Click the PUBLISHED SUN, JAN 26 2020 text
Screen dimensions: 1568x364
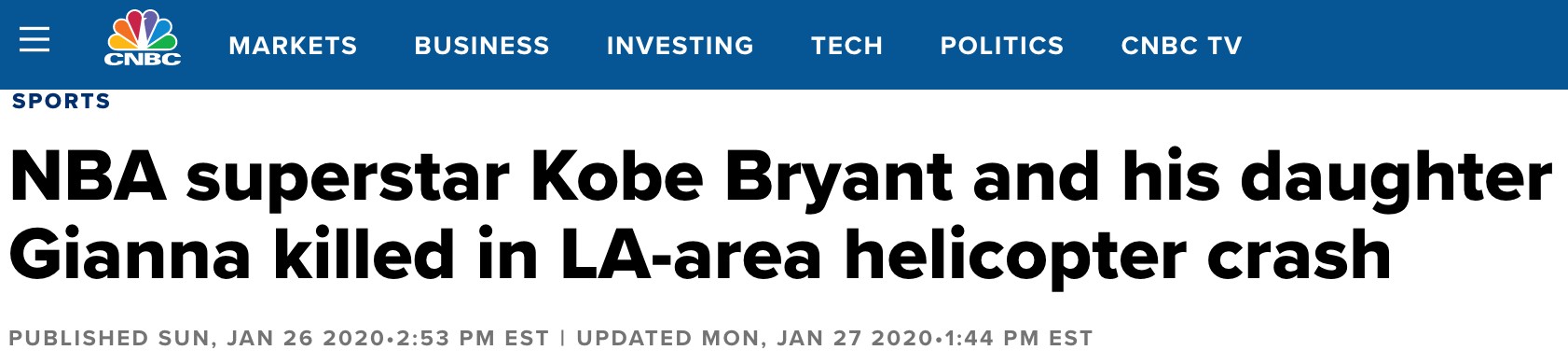coord(198,338)
